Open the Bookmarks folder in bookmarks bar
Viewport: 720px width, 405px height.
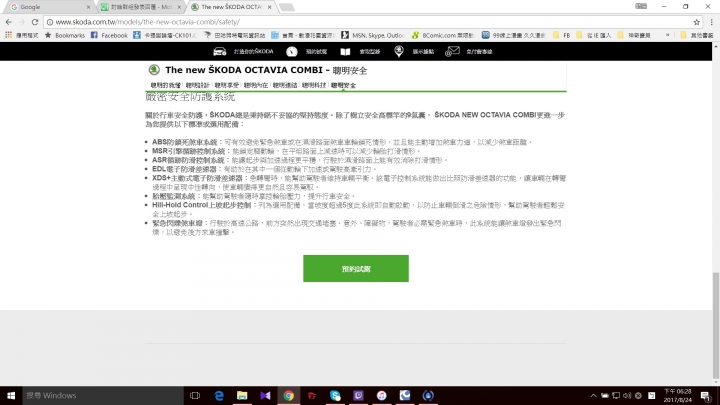(65, 35)
